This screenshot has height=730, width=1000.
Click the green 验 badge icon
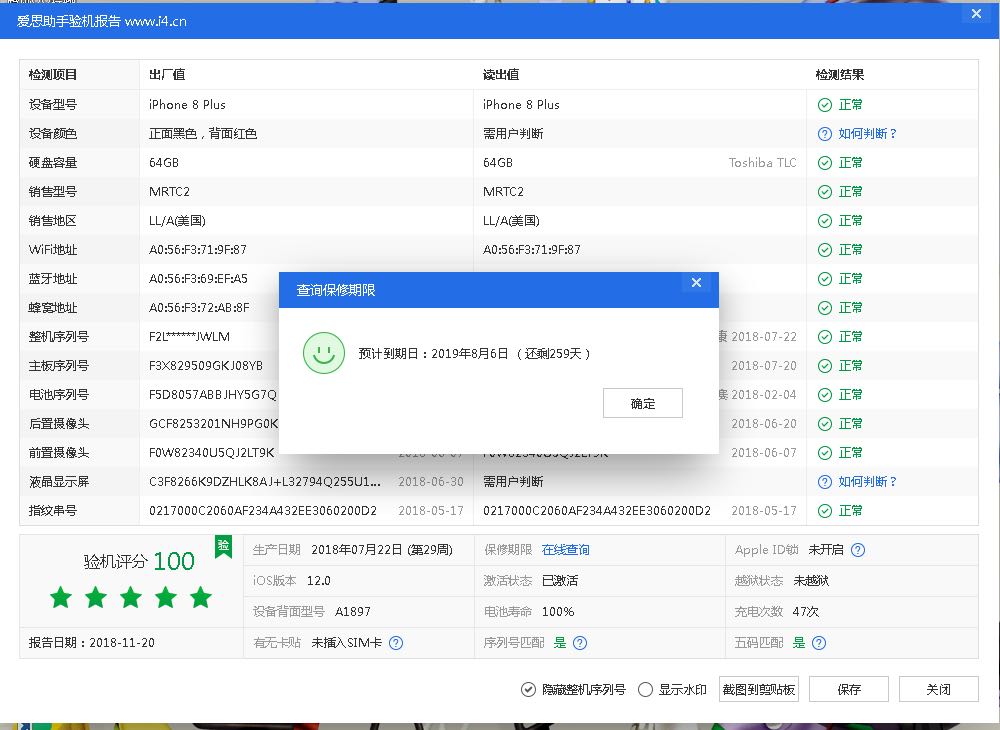[x=223, y=546]
